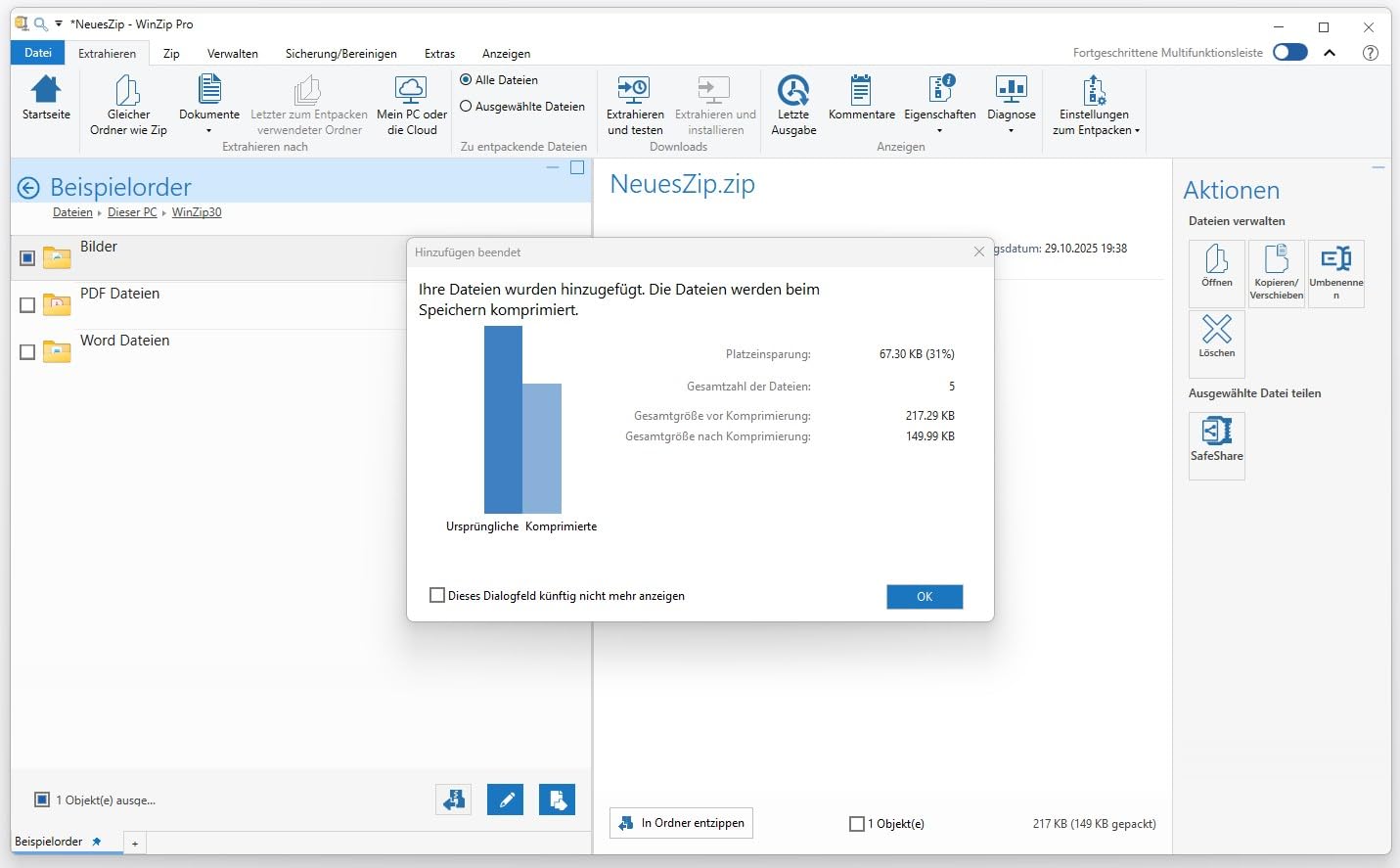1400x868 pixels.
Task: Check the PDF Dateien checkbox
Action: [27, 305]
